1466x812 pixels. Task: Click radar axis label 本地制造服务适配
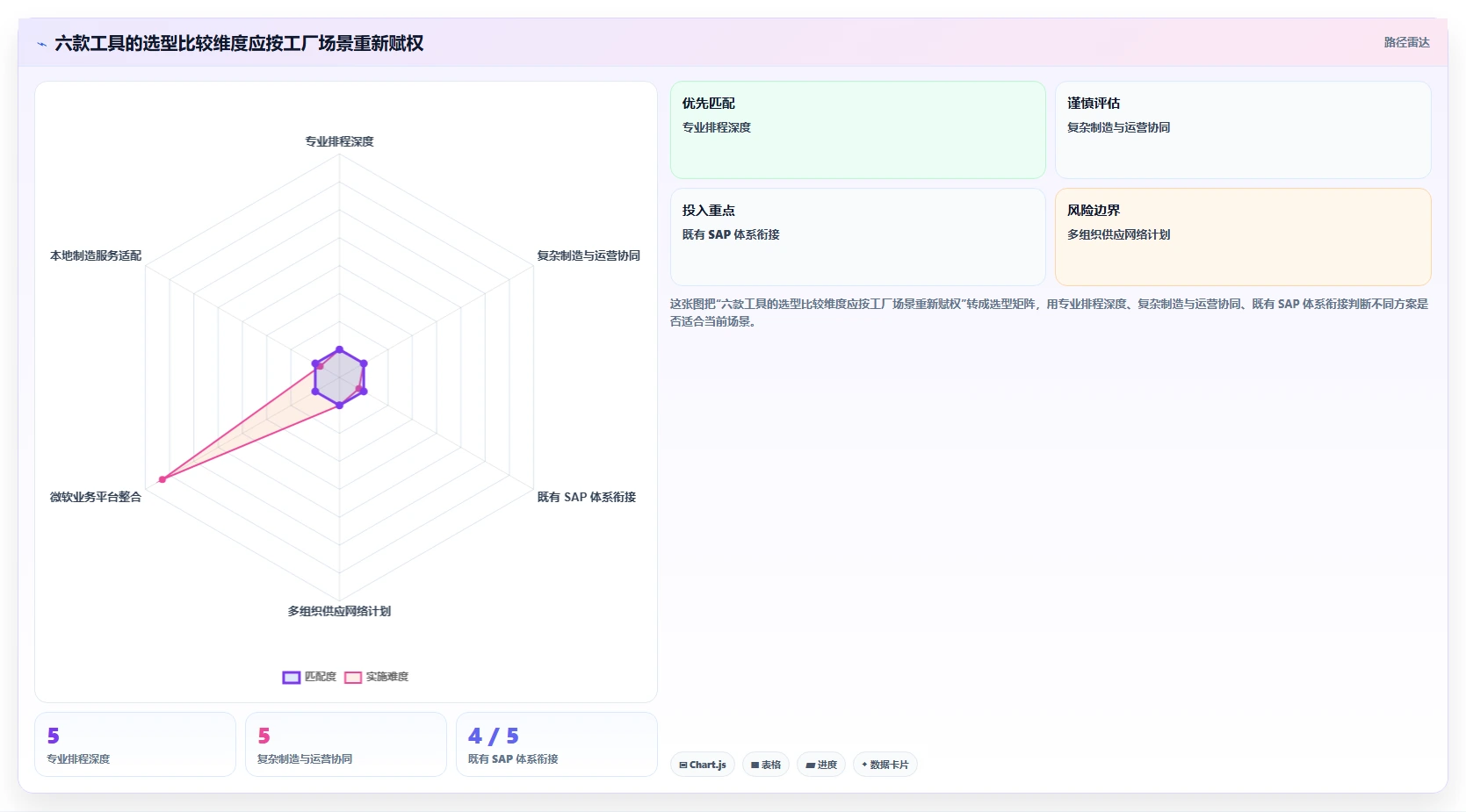pos(96,255)
